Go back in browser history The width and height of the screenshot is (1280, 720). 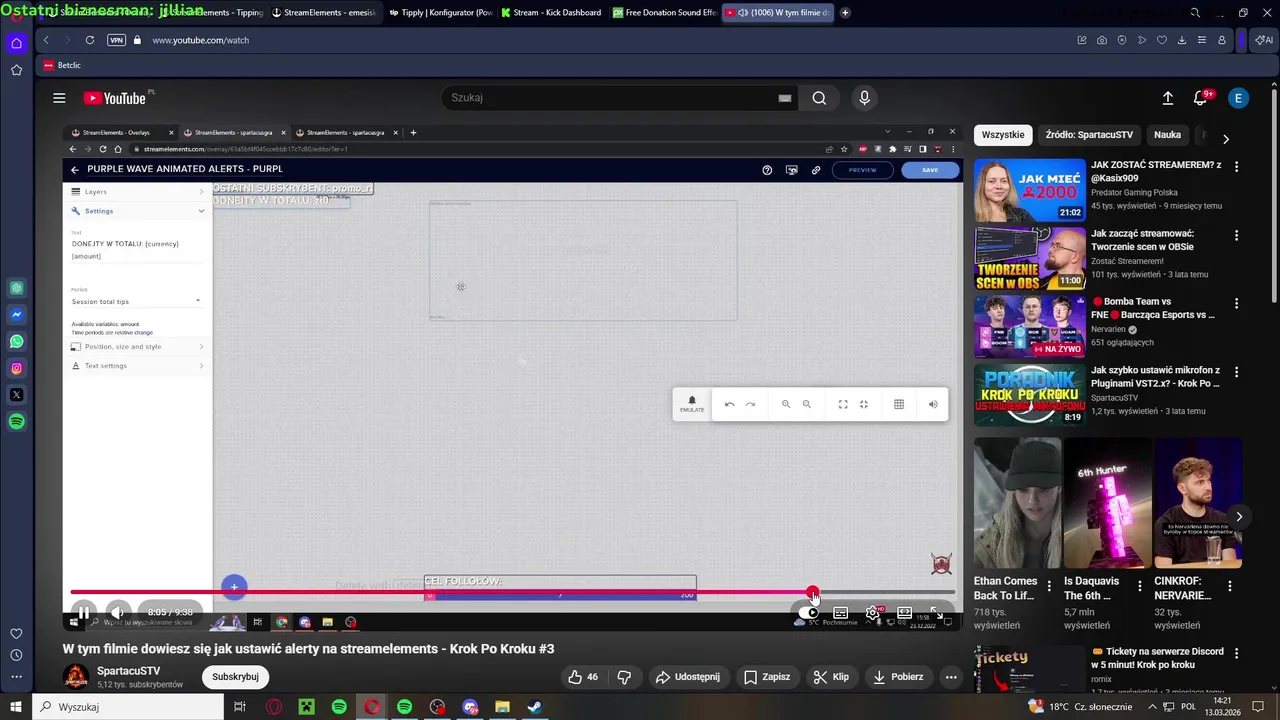pyautogui.click(x=46, y=40)
